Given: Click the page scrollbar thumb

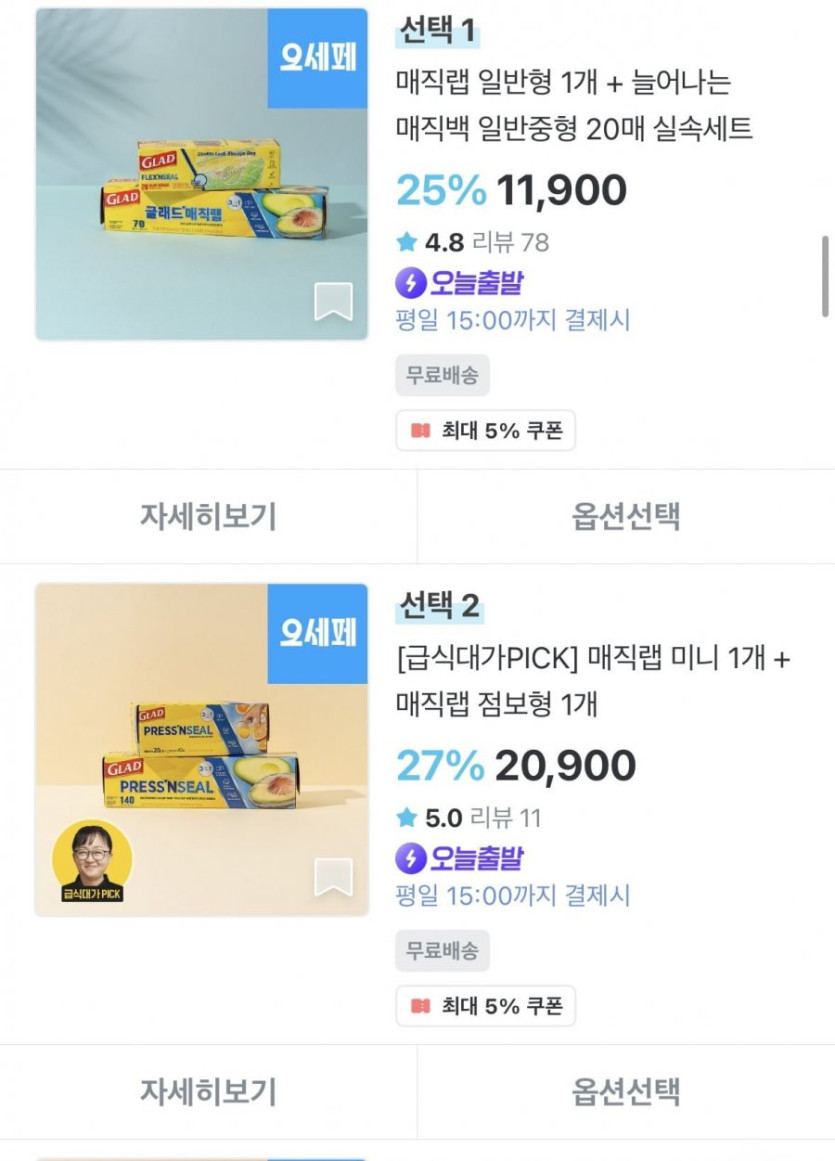Looking at the screenshot, I should coord(825,276).
